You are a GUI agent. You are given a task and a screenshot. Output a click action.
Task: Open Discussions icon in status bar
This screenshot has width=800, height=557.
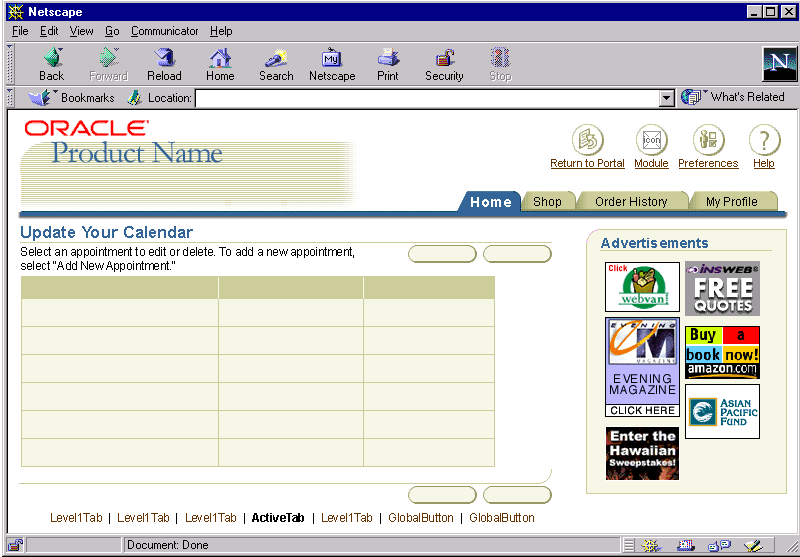(719, 545)
